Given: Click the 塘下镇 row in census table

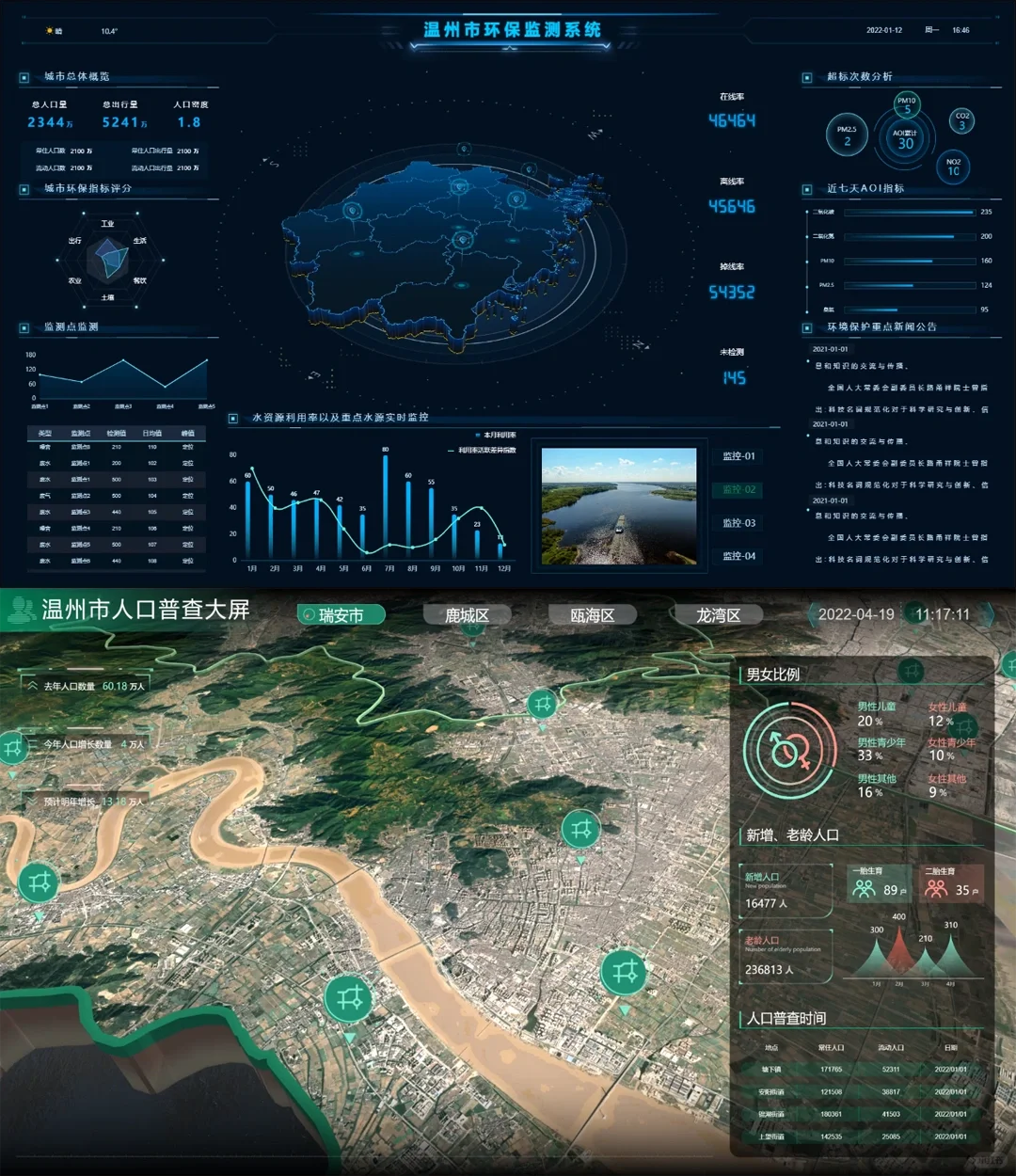Looking at the screenshot, I should point(861,1070).
